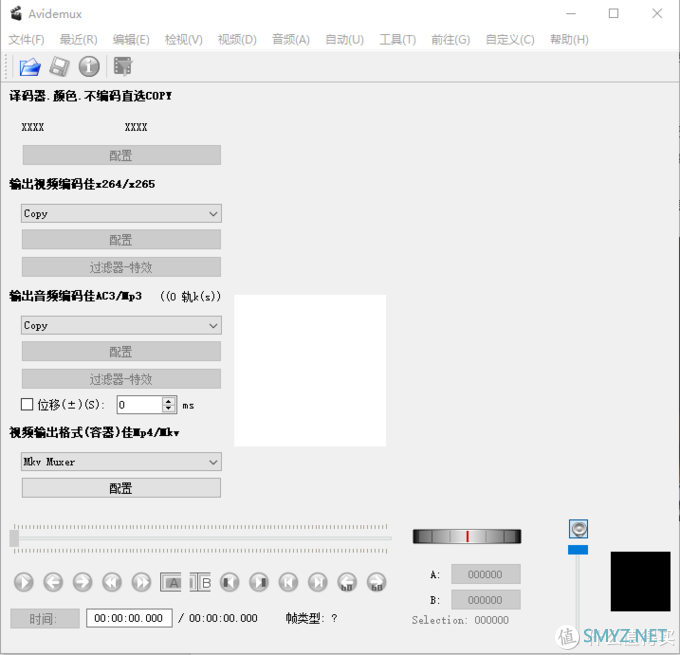Go to the next frame with the right arrow
This screenshot has width=680, height=655.
(82, 582)
